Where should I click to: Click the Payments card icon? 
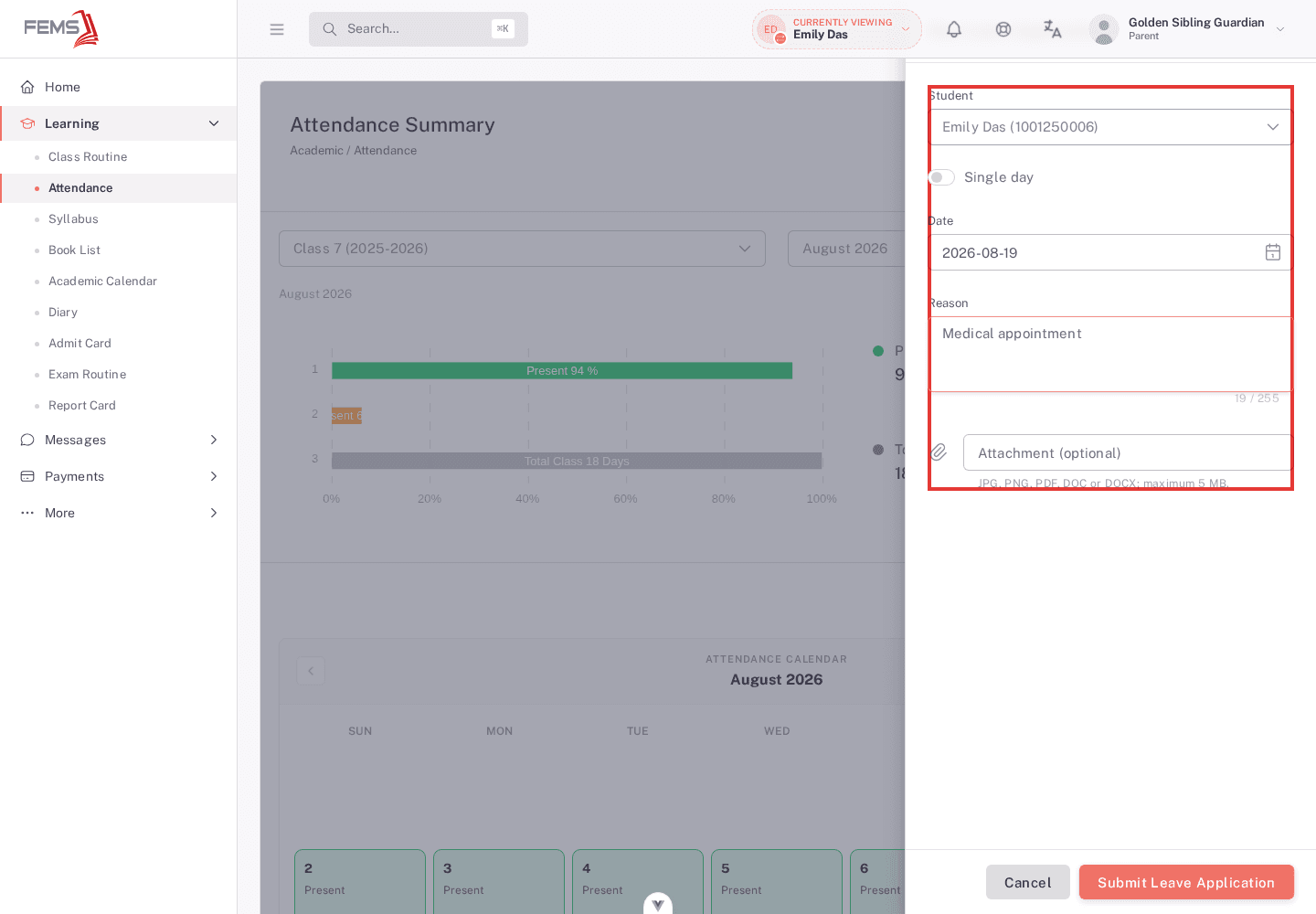tap(27, 476)
